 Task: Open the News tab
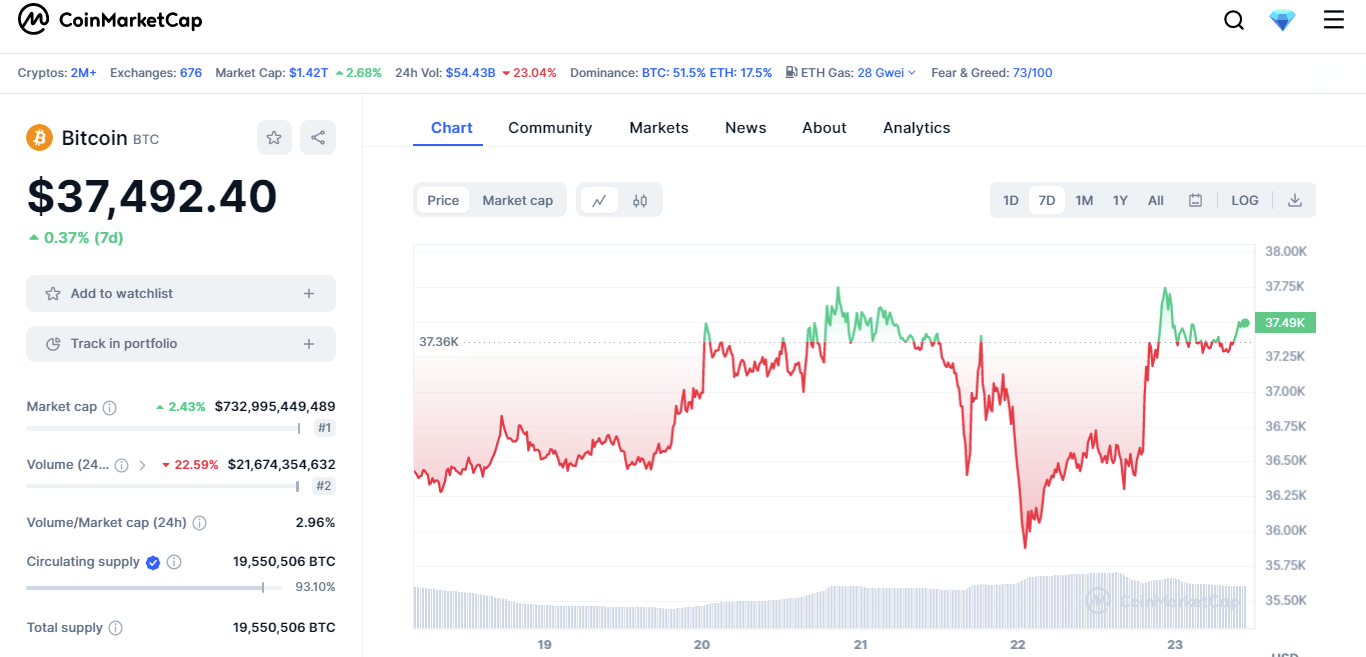click(x=746, y=128)
